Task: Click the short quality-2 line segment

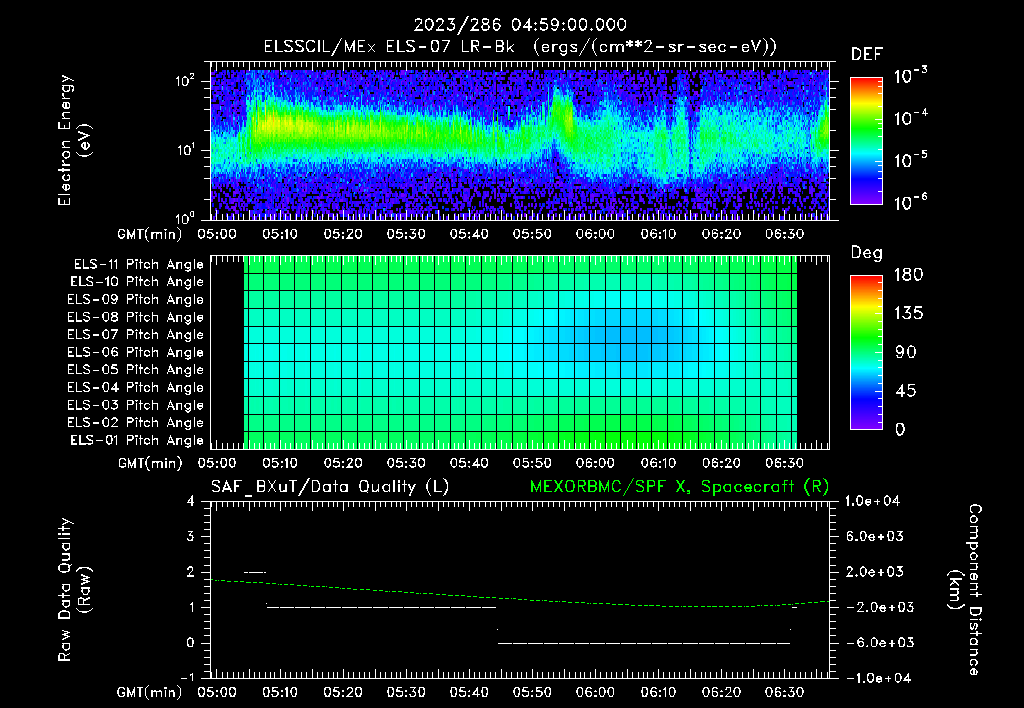Action: click(x=255, y=573)
